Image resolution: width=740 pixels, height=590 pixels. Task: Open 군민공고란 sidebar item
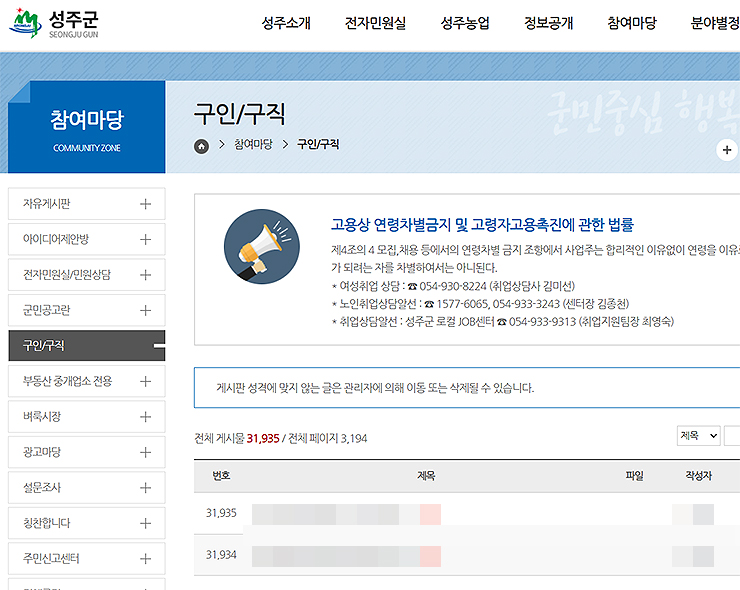87,311
